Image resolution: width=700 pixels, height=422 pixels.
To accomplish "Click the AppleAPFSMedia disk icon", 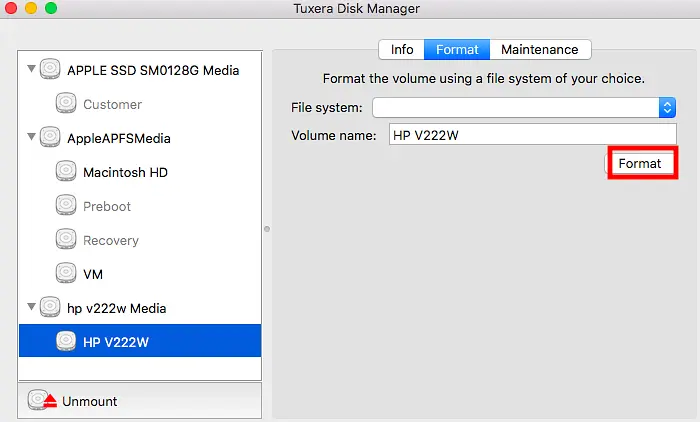I will coord(50,138).
